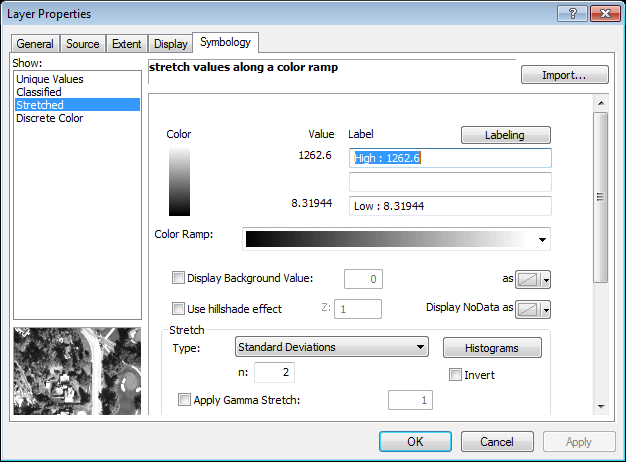Click the scroll up arrow
The height and width of the screenshot is (462, 626).
tap(601, 103)
